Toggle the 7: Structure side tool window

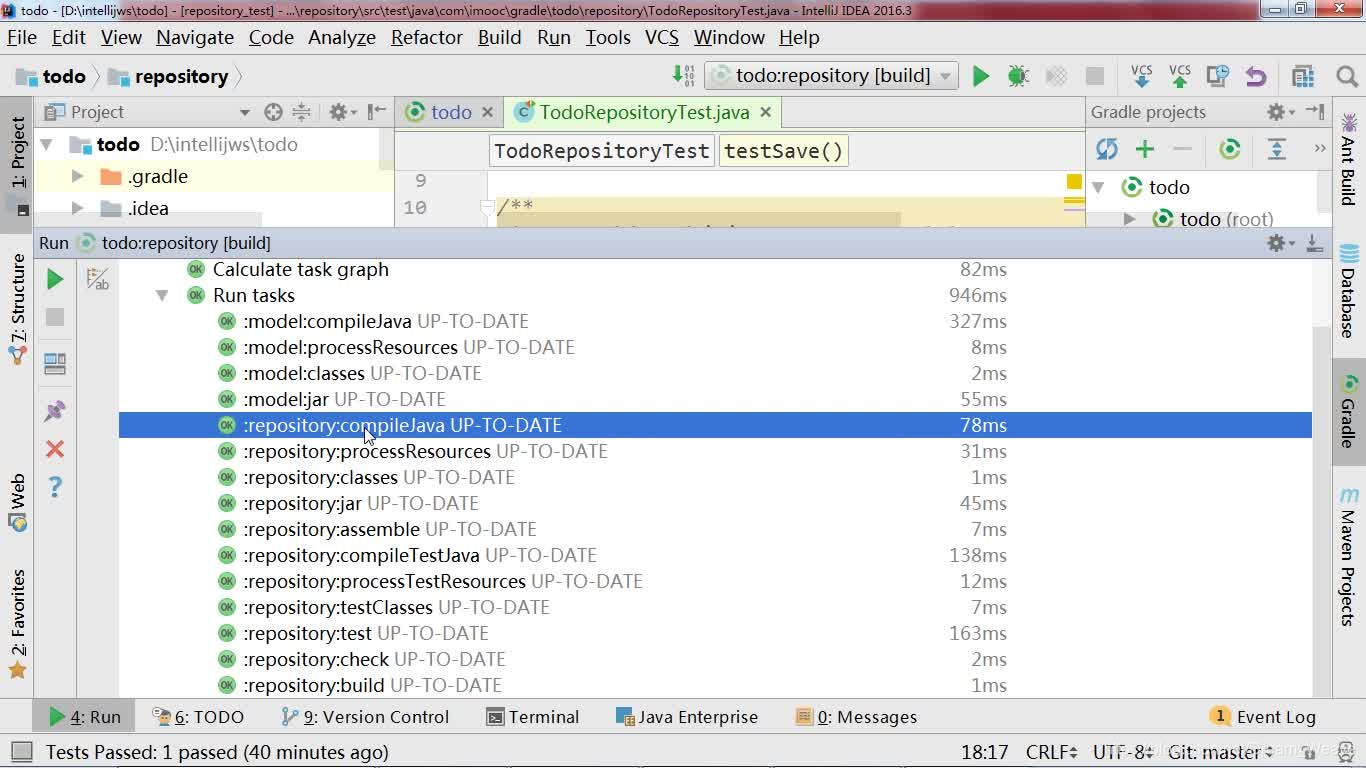coord(17,308)
